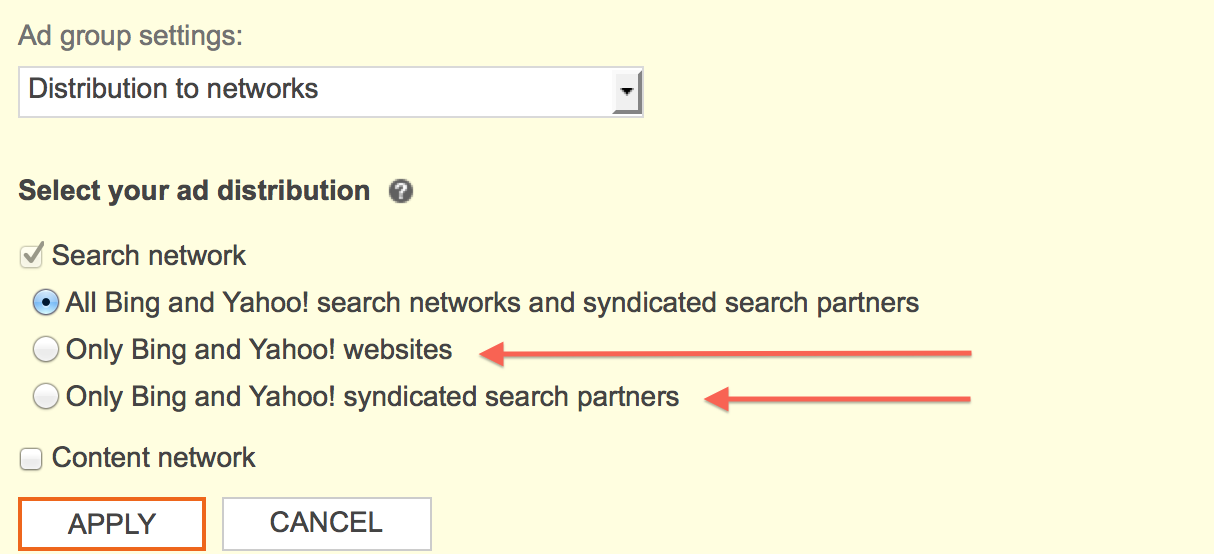Click the Distribution to networks combo box
Viewport: 1214px width, 554px height.
point(331,91)
